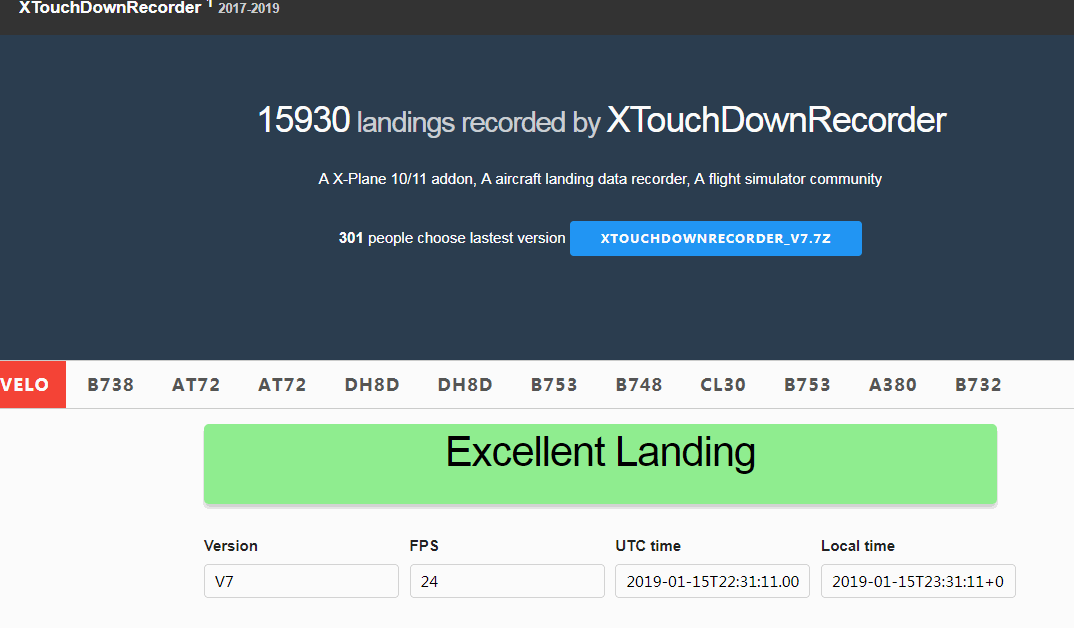Open the CL30 tab
Image resolution: width=1074 pixels, height=628 pixels.
(723, 384)
